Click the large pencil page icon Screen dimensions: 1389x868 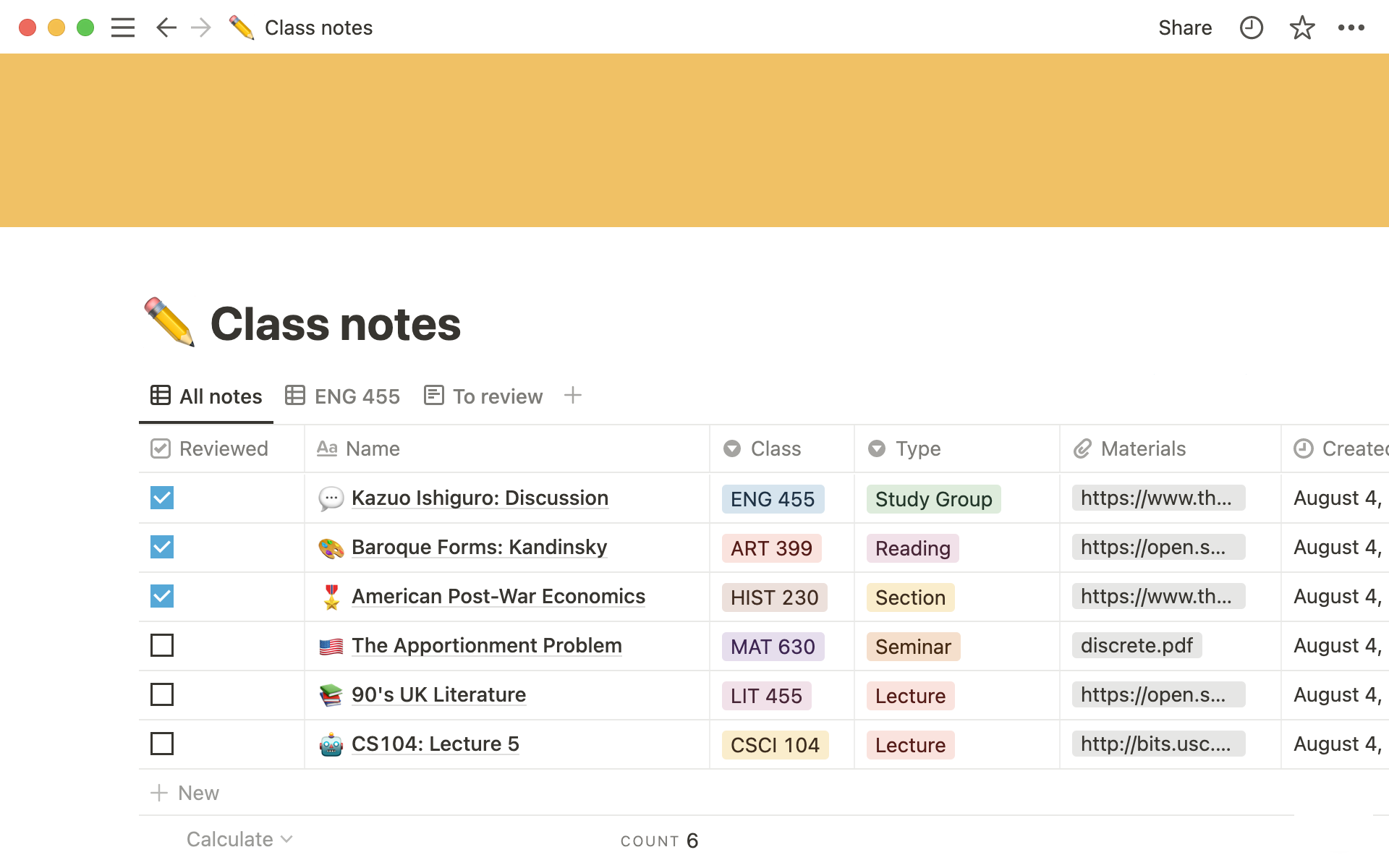[x=169, y=323]
